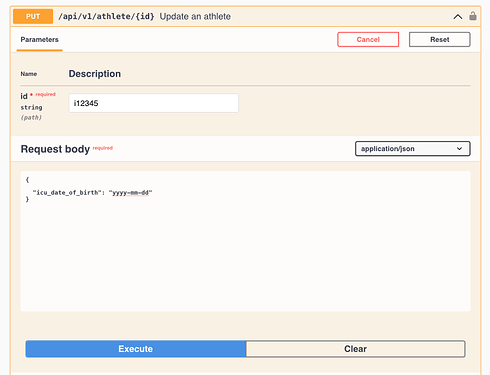The width and height of the screenshot is (490, 375).
Task: Collapse the Update an athlete operation
Action: 458,16
